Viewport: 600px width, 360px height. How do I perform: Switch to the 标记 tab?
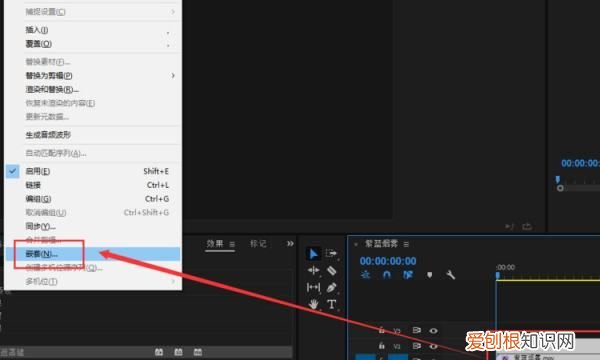tap(258, 244)
